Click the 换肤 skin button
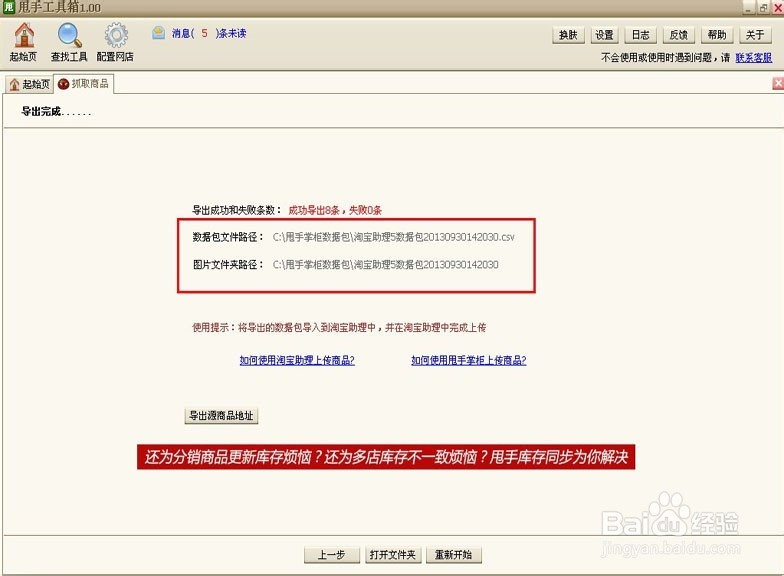 coord(568,35)
